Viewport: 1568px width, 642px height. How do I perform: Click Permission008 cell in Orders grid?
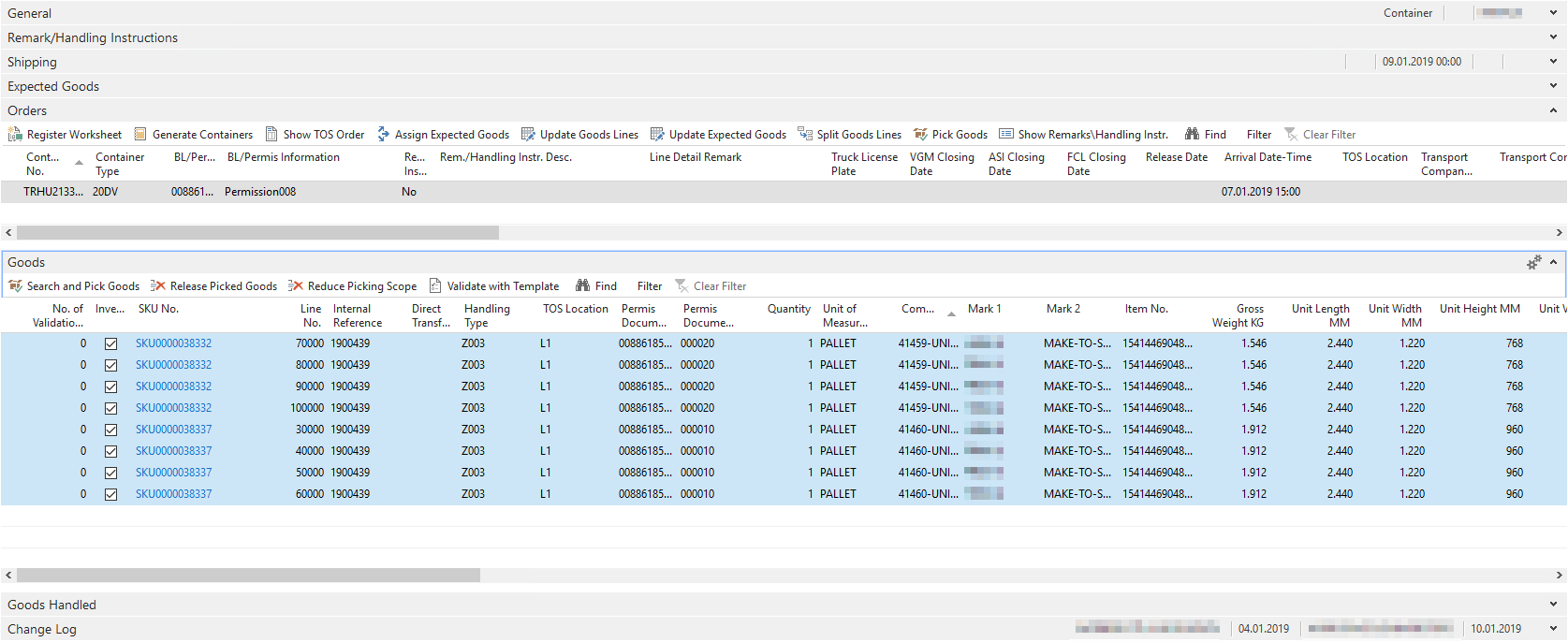tap(260, 192)
